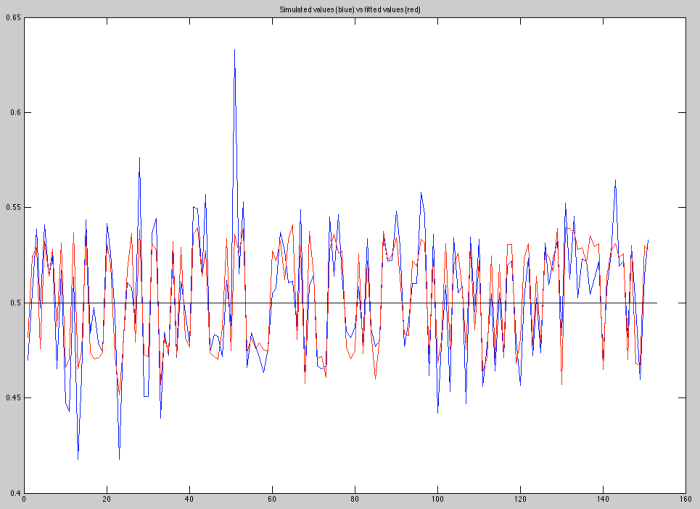This screenshot has width=700, height=509.
Task: Click the y-axis tick label 0.5
Action: [x=13, y=303]
